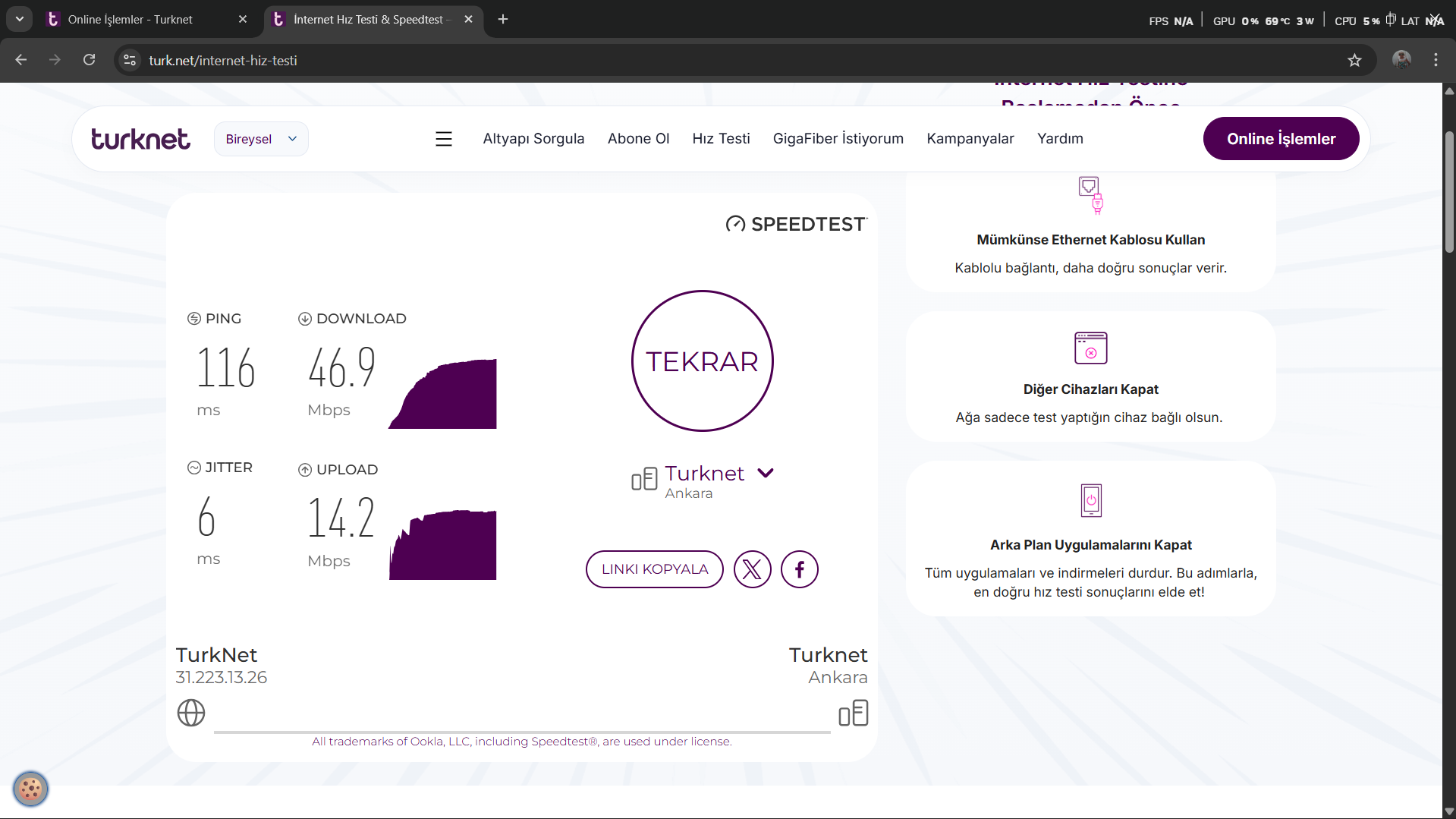
Task: Open Hız Testi menu item
Action: pyautogui.click(x=721, y=139)
